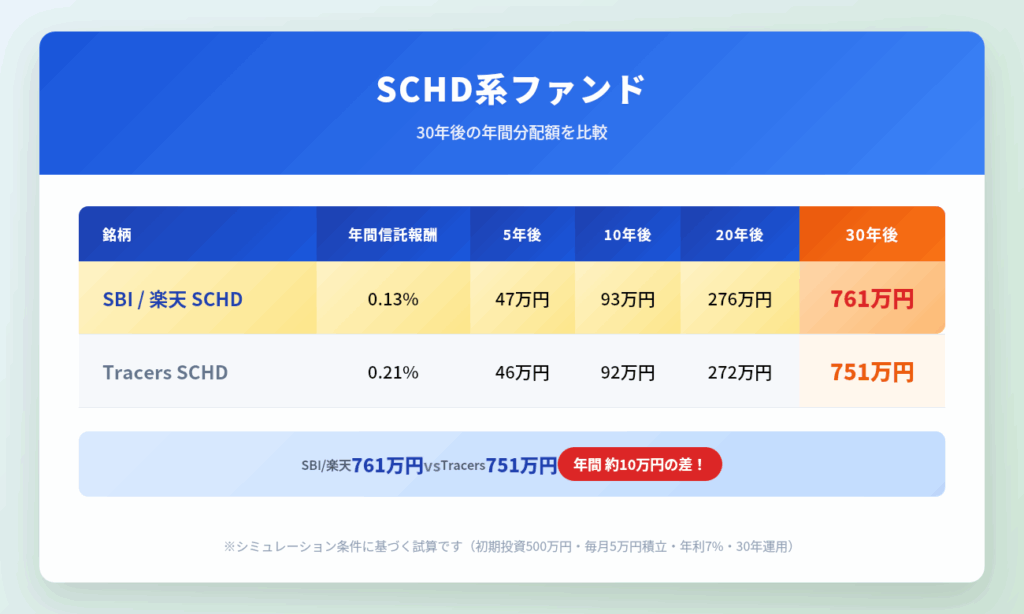The width and height of the screenshot is (1024, 614).
Task: Click the 10年後 column header
Action: click(627, 235)
